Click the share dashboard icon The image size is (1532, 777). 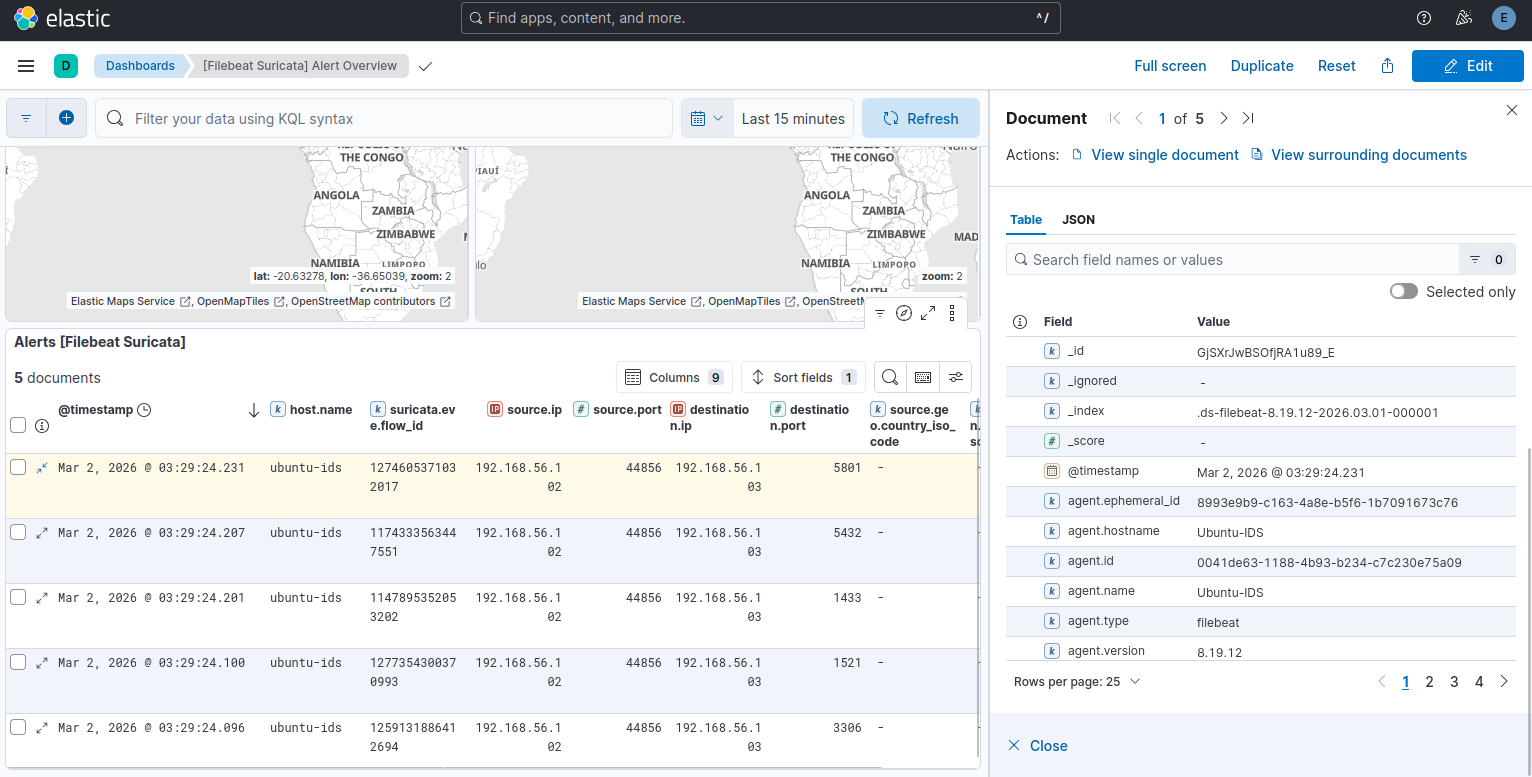1387,66
